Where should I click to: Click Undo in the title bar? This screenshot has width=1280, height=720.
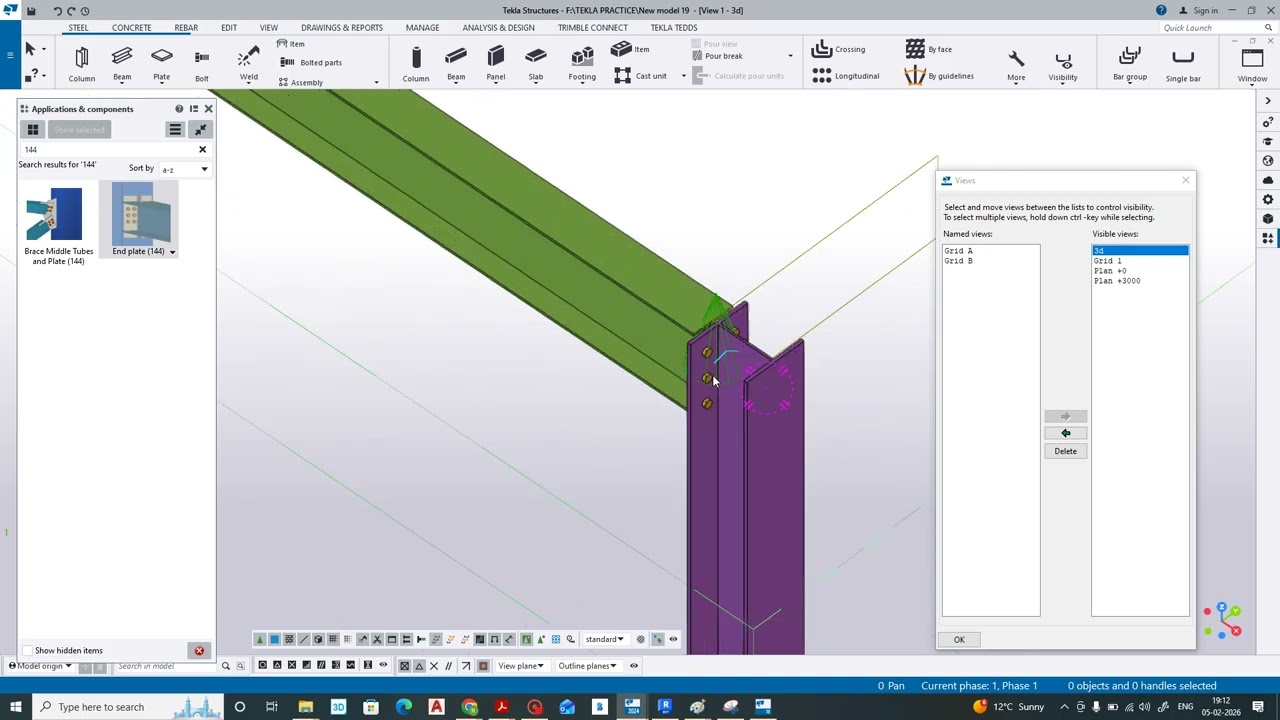coord(57,11)
